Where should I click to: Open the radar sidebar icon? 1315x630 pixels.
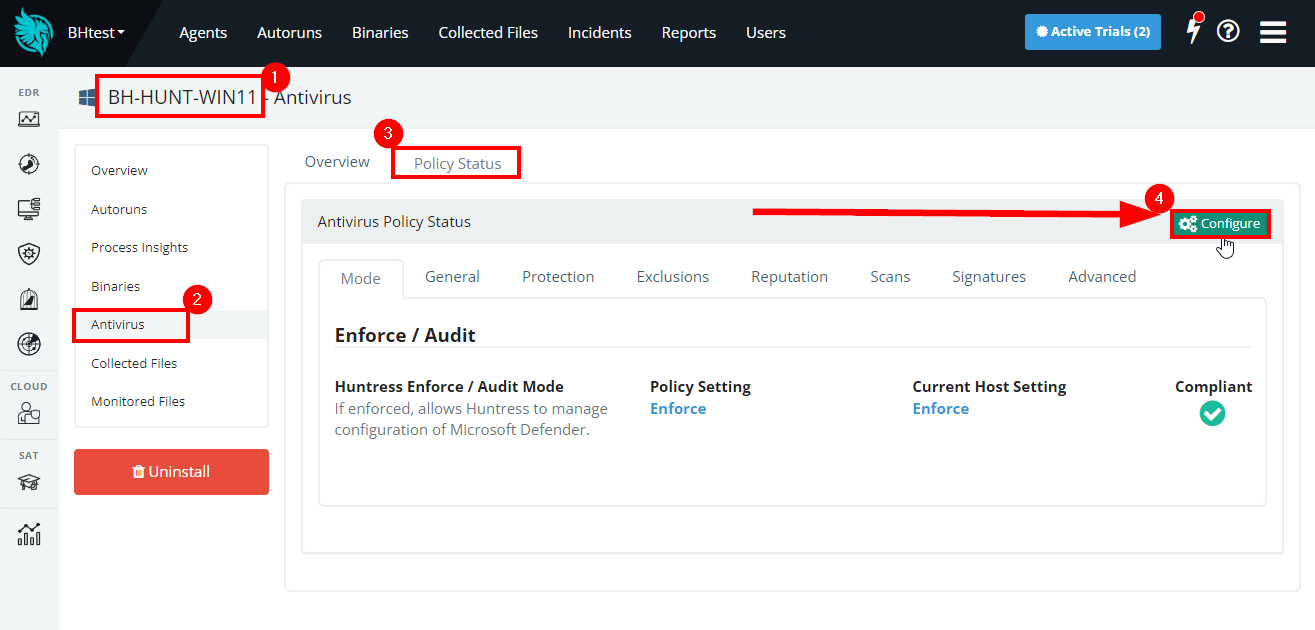click(x=29, y=344)
